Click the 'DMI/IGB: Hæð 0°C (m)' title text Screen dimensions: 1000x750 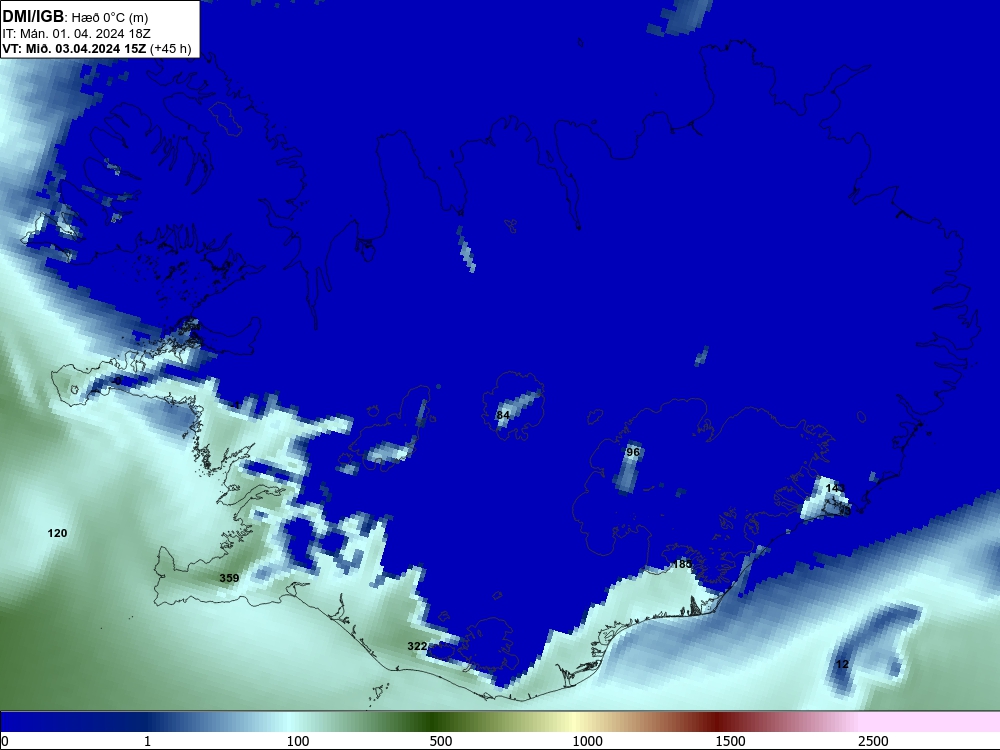tap(75, 17)
